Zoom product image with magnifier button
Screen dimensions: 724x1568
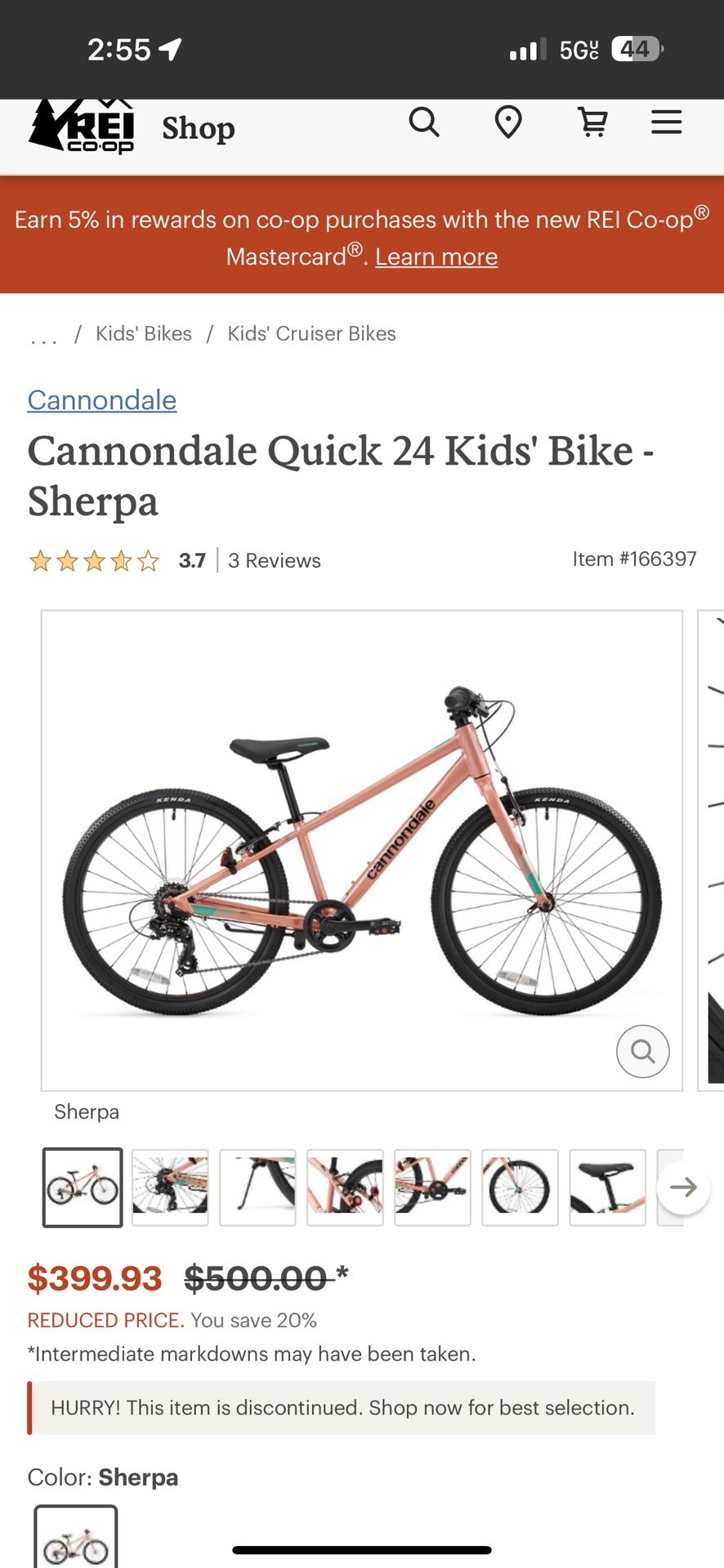[x=643, y=1051]
